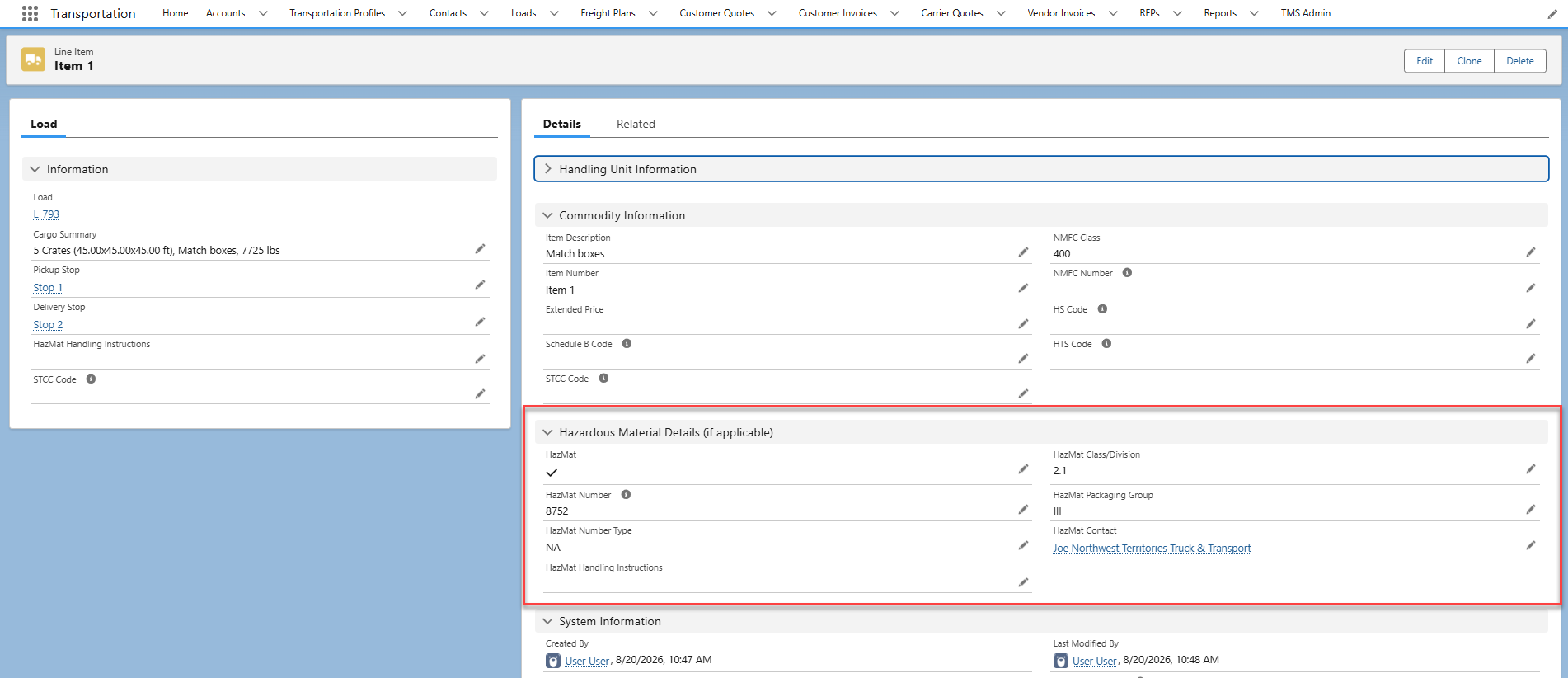This screenshot has height=678, width=1568.
Task: Edit the Cargo Summary field with its pencil
Action: point(480,249)
